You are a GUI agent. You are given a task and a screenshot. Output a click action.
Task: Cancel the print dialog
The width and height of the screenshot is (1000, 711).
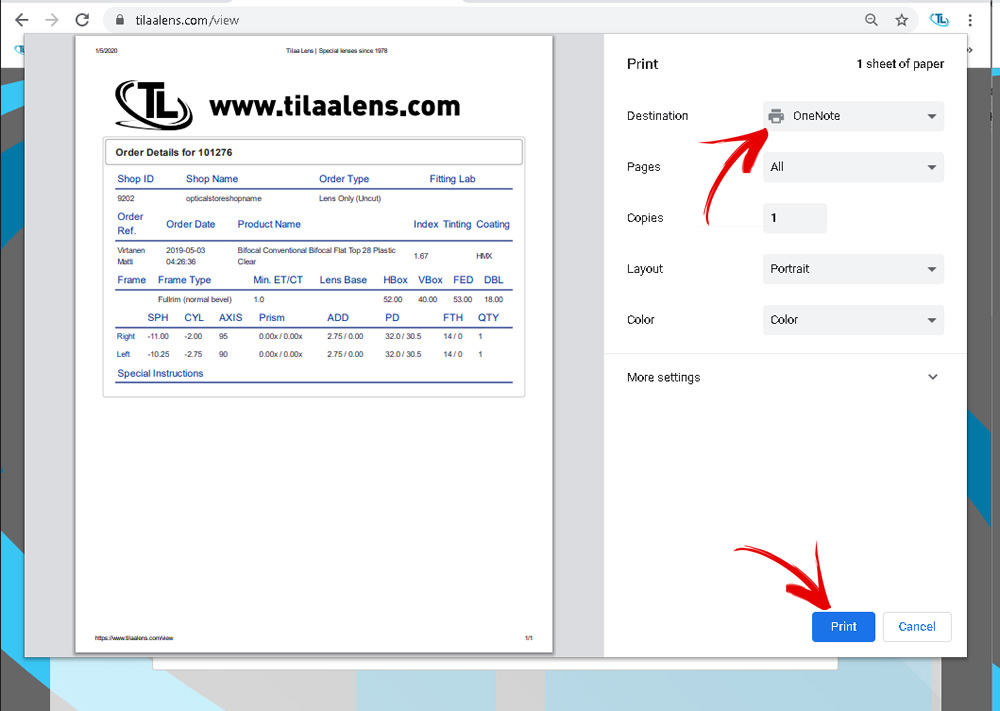pos(916,627)
